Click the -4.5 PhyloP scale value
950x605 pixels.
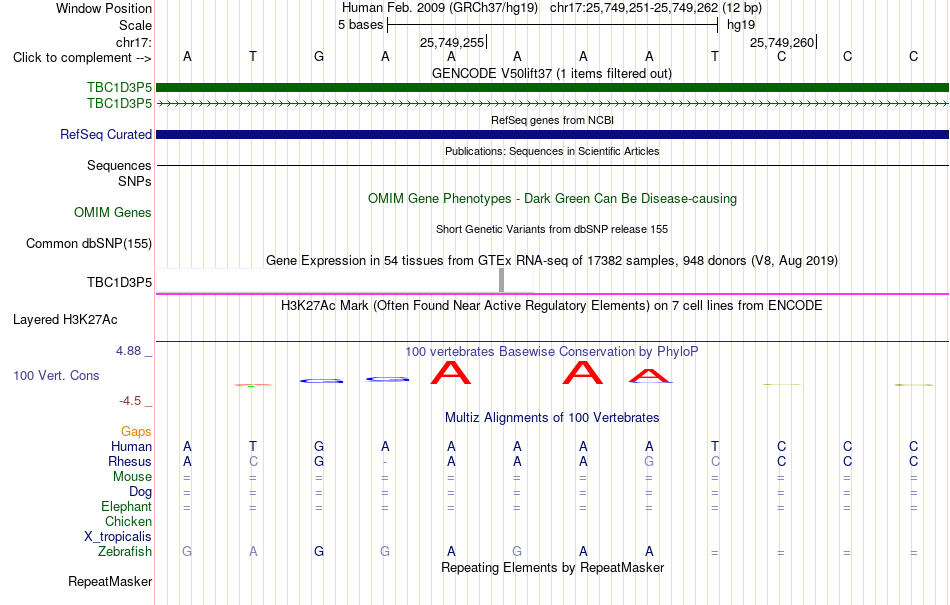[x=130, y=401]
